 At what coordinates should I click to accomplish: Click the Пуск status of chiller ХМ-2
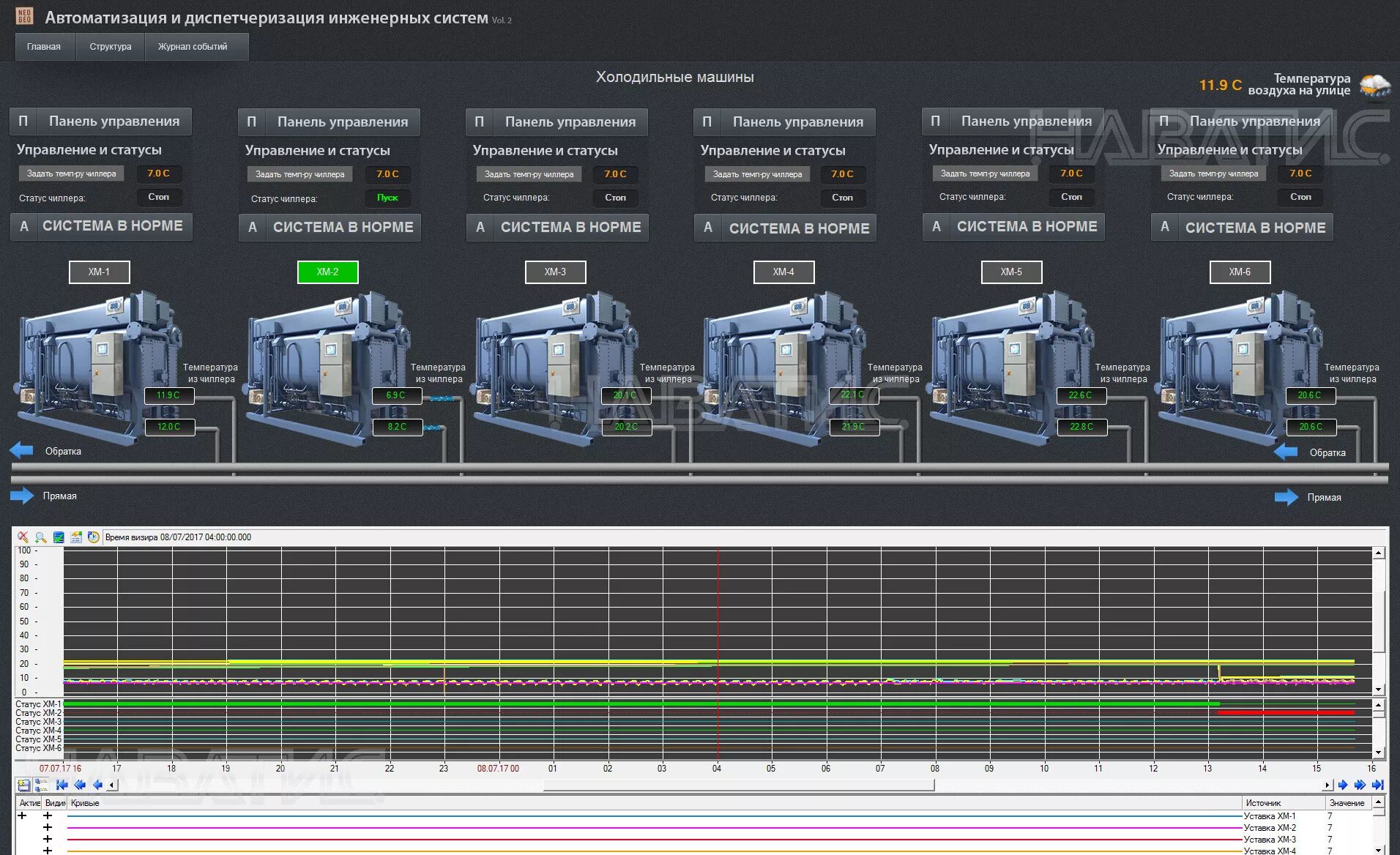click(x=387, y=198)
